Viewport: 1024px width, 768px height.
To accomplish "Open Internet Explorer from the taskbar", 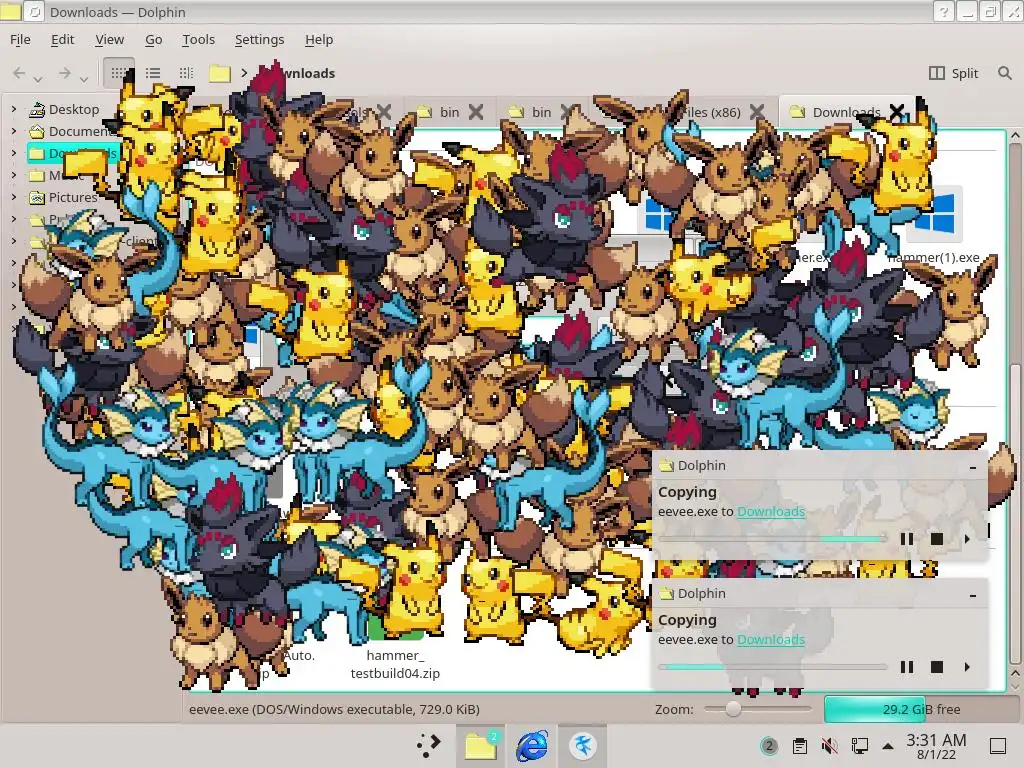I will tap(532, 745).
